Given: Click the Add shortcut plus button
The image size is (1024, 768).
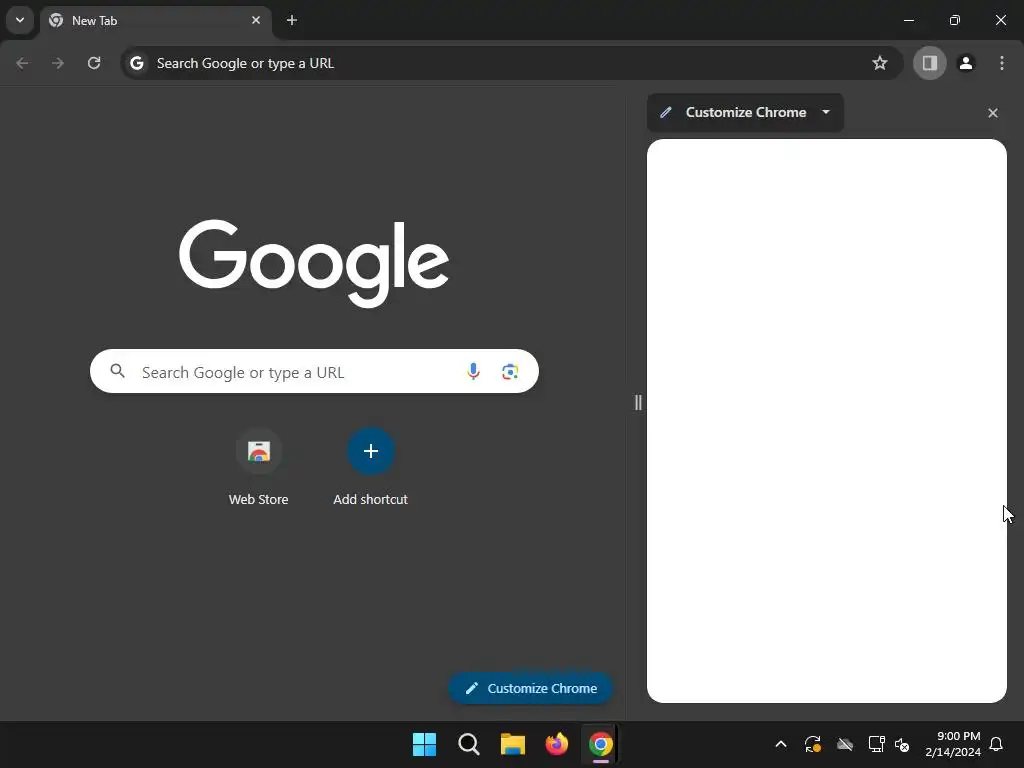Looking at the screenshot, I should coord(370,451).
